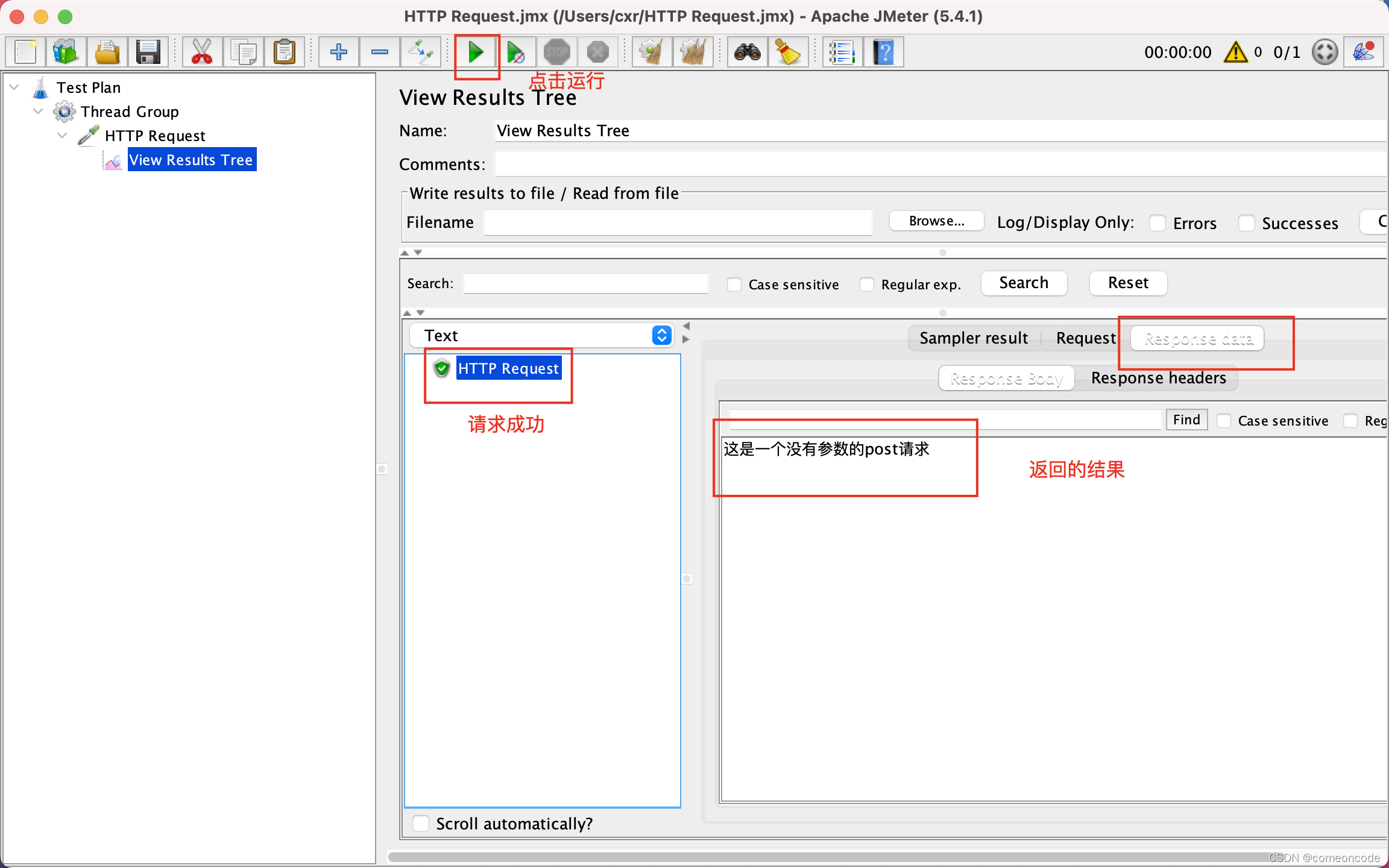Click the Reset button
The height and width of the screenshot is (868, 1389).
[1128, 283]
